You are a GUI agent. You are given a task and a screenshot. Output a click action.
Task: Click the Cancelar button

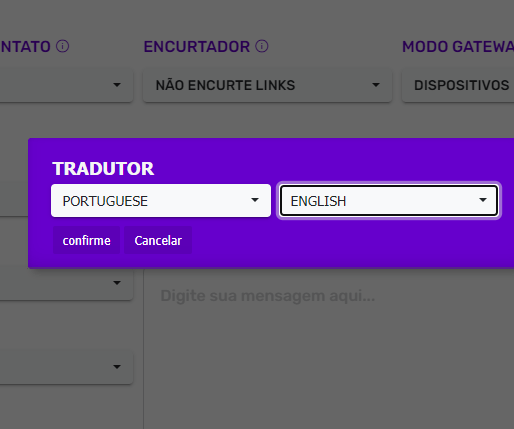pos(158,240)
